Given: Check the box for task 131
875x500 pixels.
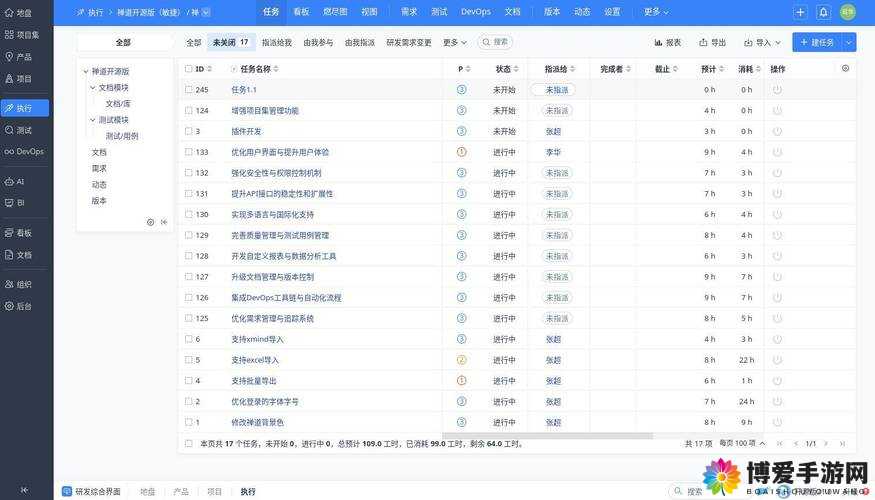Looking at the screenshot, I should tap(189, 194).
